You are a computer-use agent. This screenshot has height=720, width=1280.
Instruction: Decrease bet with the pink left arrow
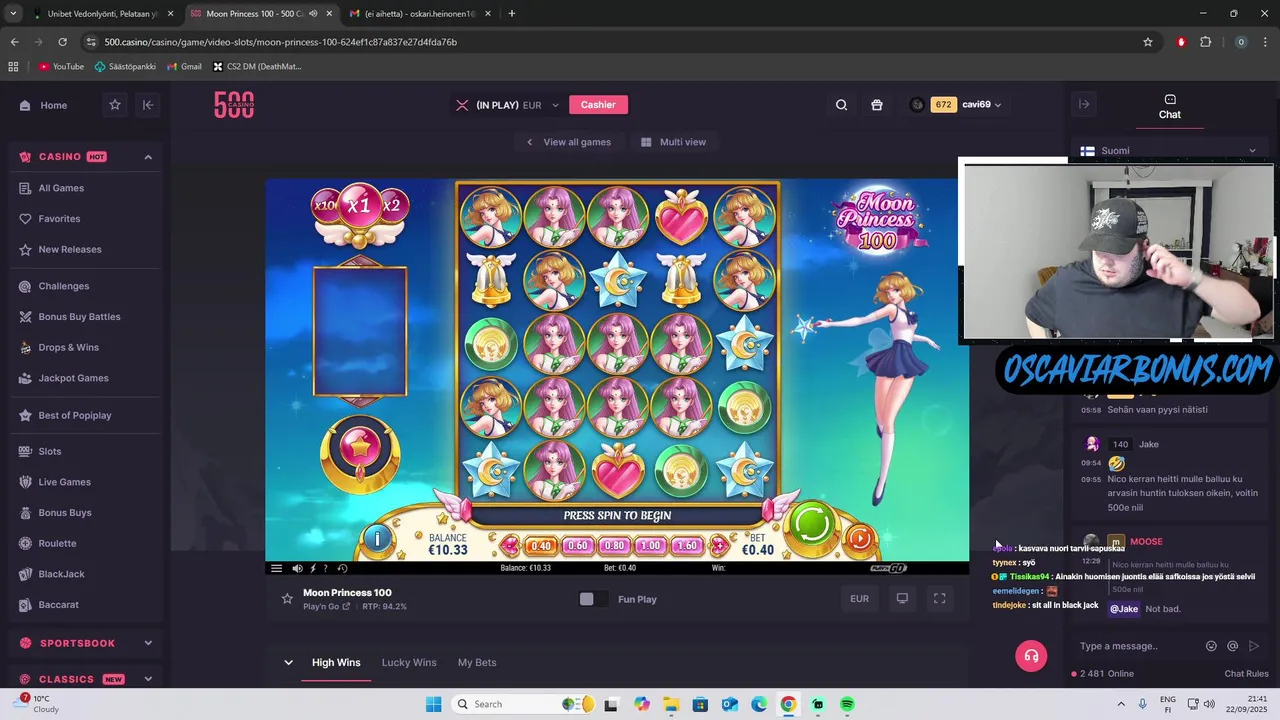pyautogui.click(x=511, y=546)
